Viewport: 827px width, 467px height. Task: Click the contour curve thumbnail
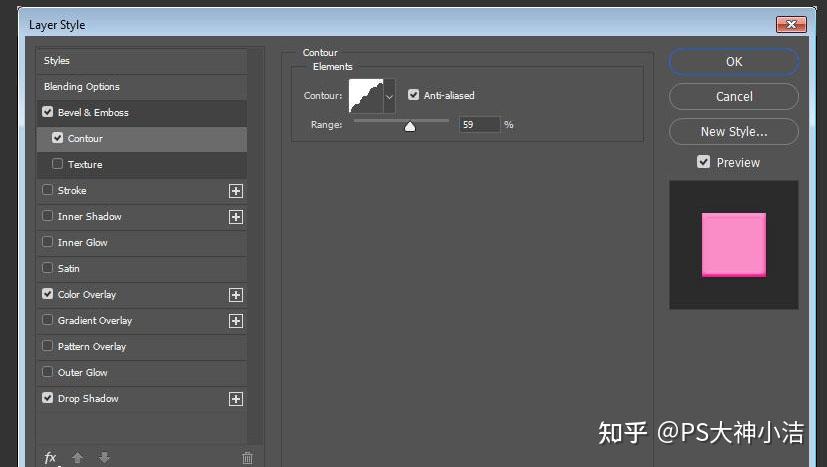pos(366,96)
